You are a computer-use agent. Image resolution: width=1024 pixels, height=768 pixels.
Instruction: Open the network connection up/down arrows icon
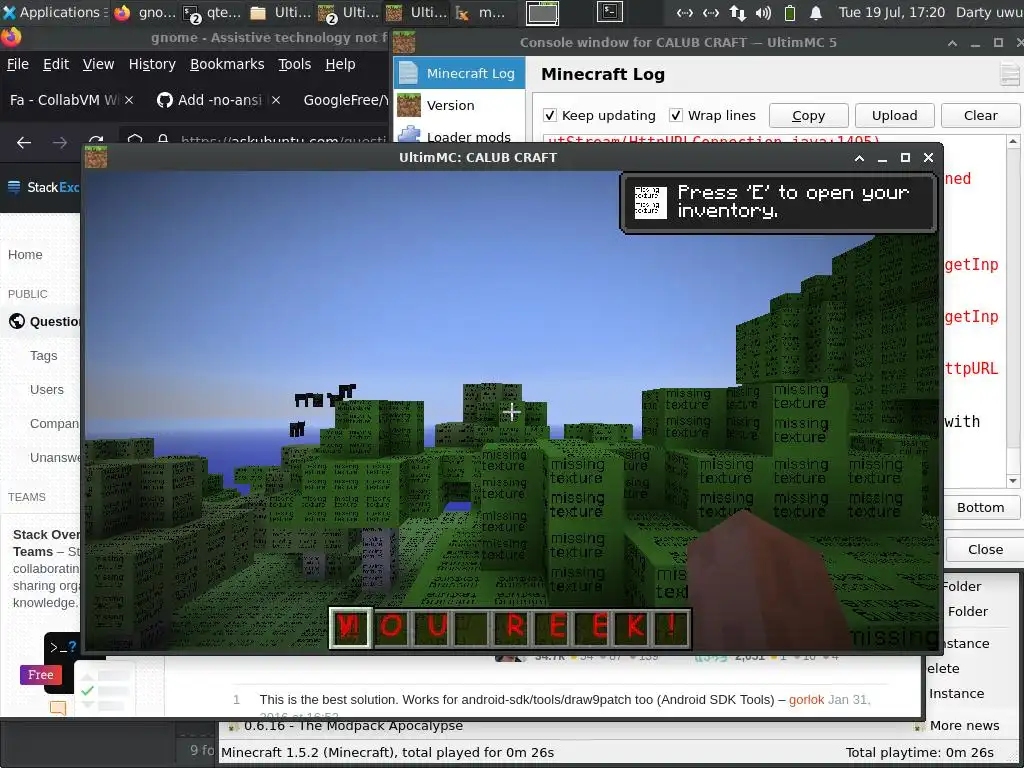click(x=737, y=12)
